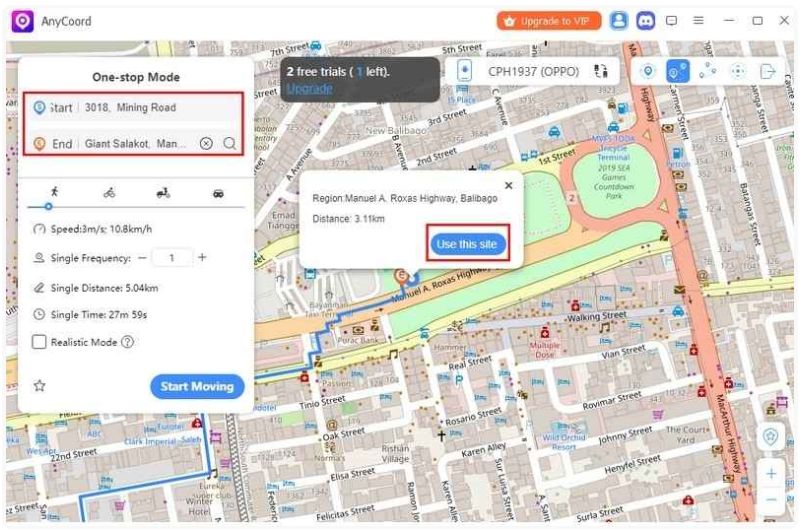Increase Single Frequency with plus button
The image size is (800, 530).
[x=202, y=258]
